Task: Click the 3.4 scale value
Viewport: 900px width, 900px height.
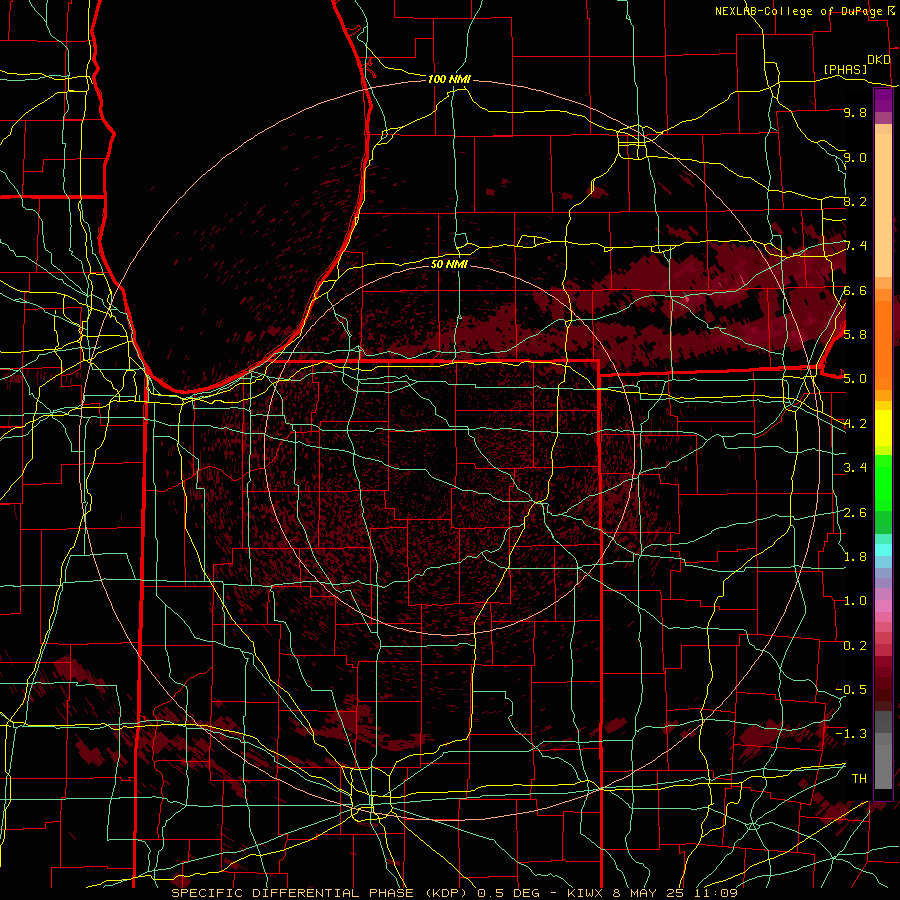Action: [855, 468]
